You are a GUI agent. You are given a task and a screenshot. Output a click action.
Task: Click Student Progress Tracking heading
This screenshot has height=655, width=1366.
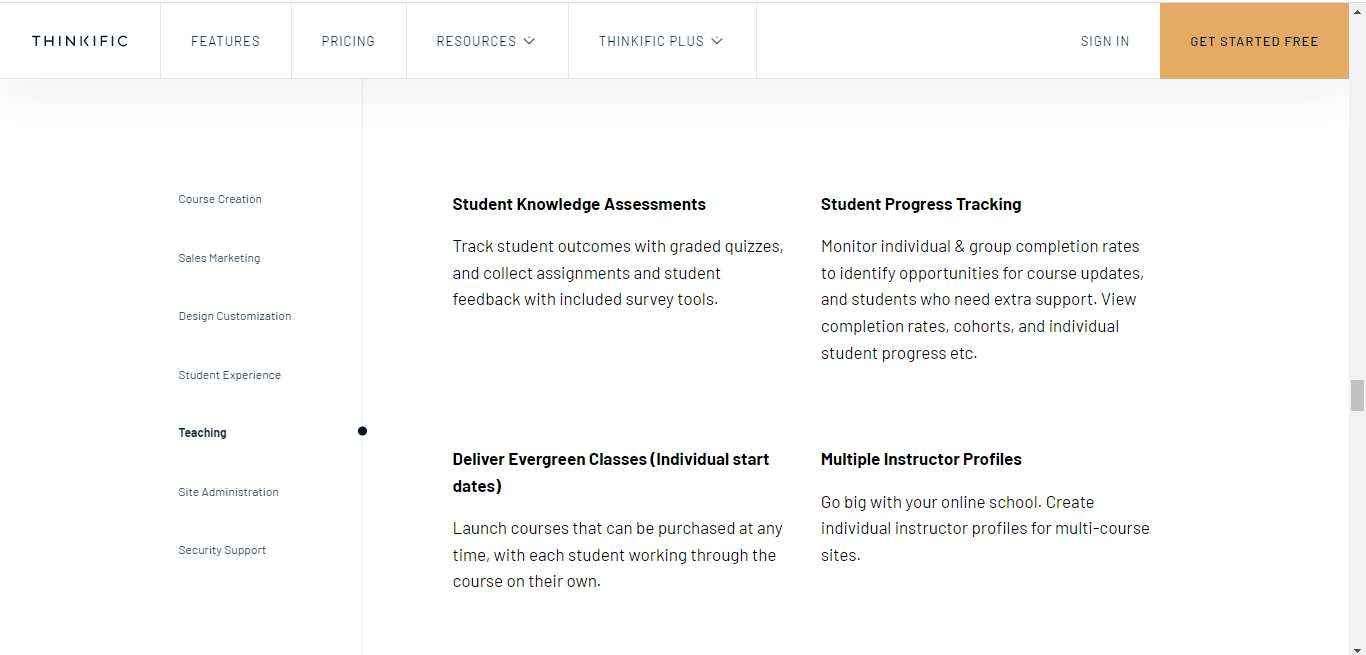coord(921,204)
